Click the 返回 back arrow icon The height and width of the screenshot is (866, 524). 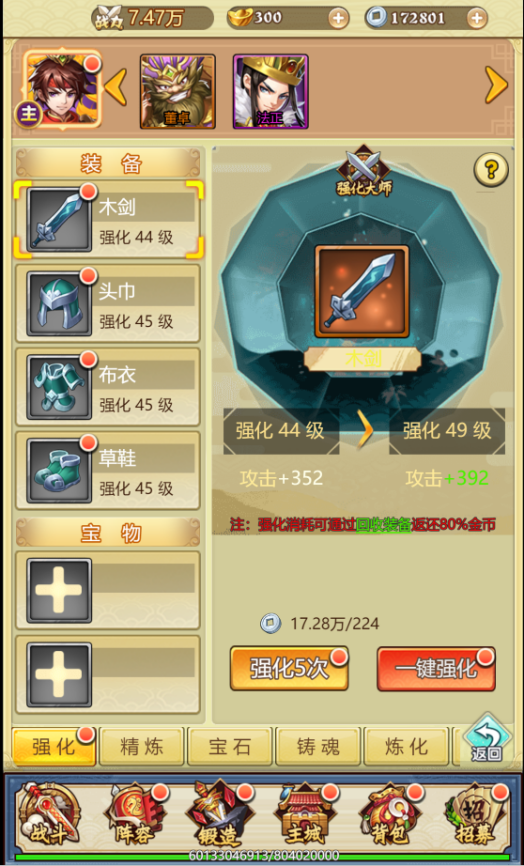click(x=486, y=740)
